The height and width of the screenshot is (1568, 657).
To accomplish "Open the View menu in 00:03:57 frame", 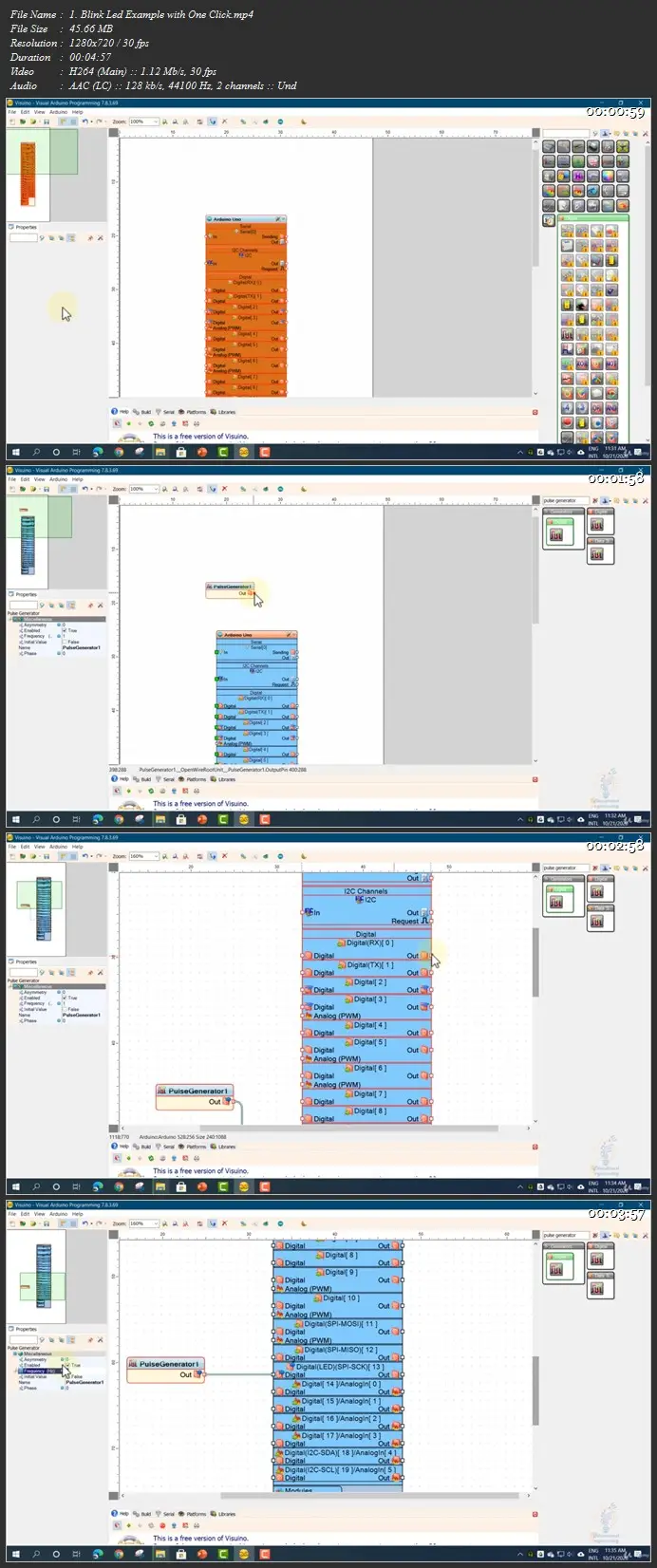I will pos(40,1214).
